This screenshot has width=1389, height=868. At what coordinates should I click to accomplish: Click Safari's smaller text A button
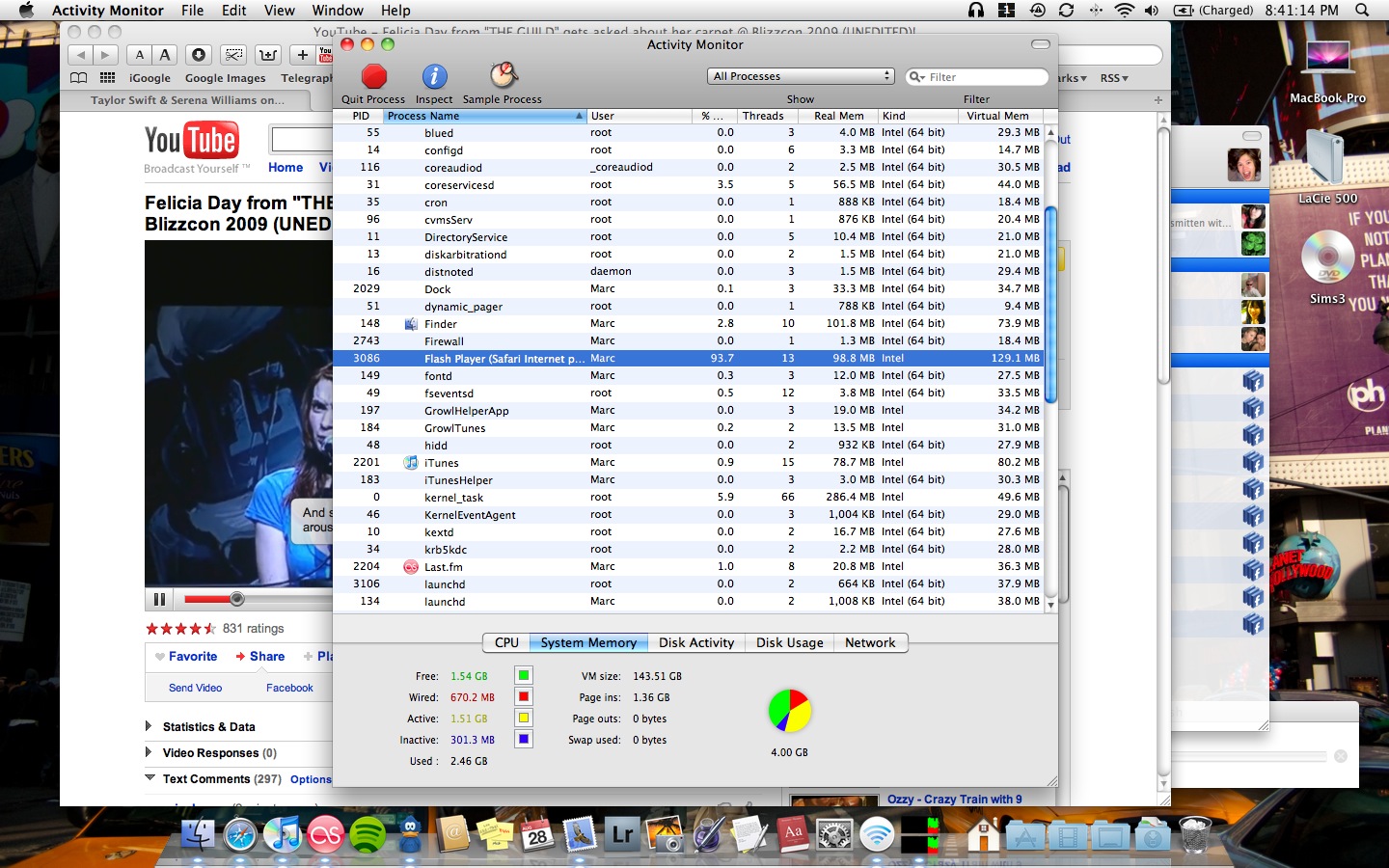click(140, 55)
